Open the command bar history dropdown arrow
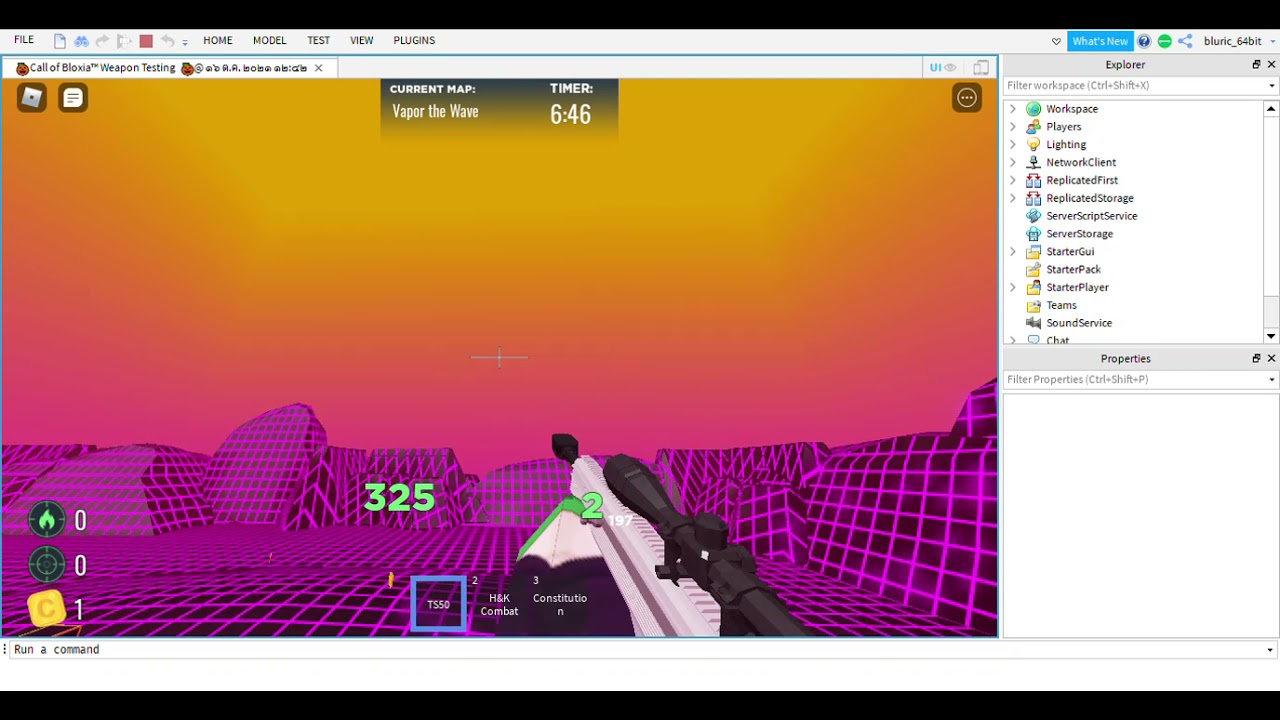 [1270, 650]
